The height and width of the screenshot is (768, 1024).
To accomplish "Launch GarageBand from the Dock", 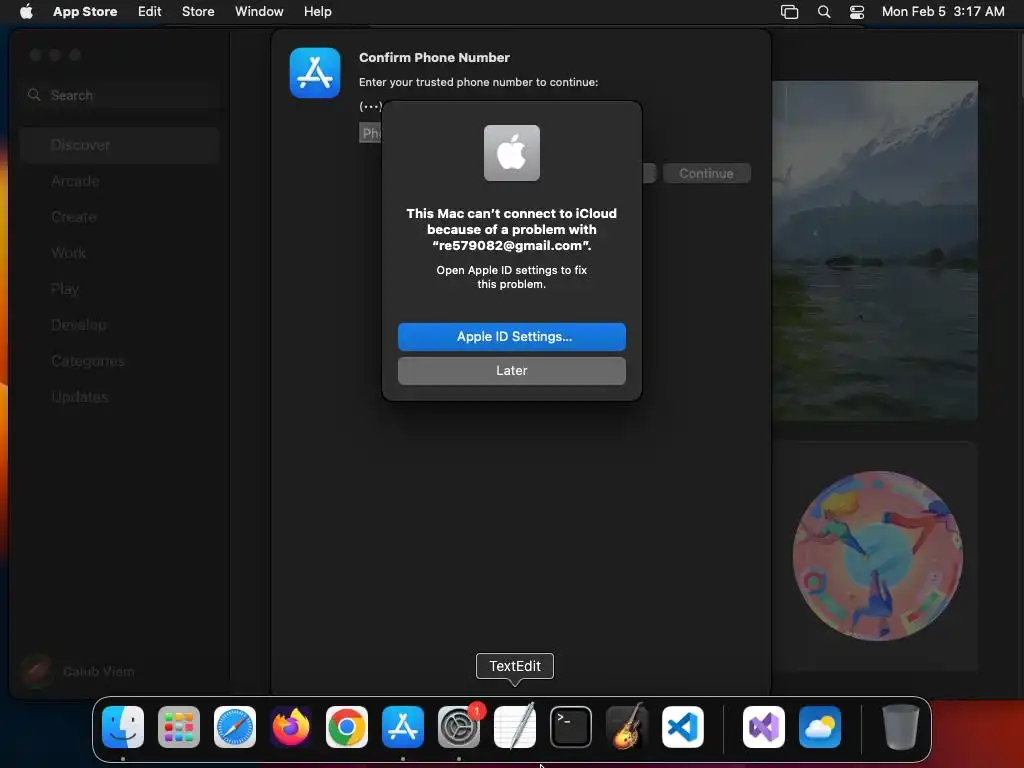I will point(627,727).
